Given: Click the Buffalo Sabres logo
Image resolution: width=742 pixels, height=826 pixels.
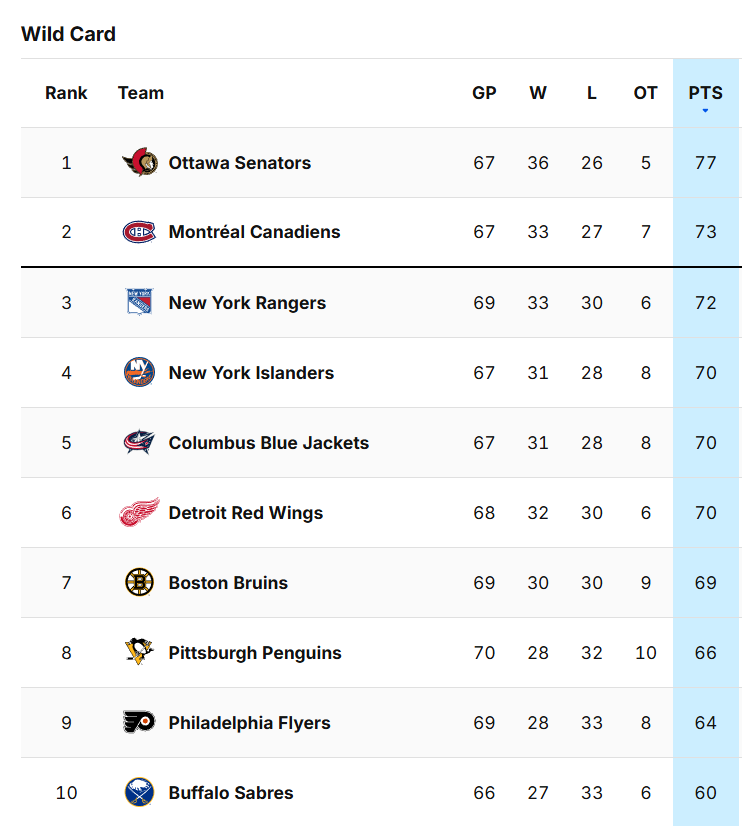Looking at the screenshot, I should [x=140, y=792].
